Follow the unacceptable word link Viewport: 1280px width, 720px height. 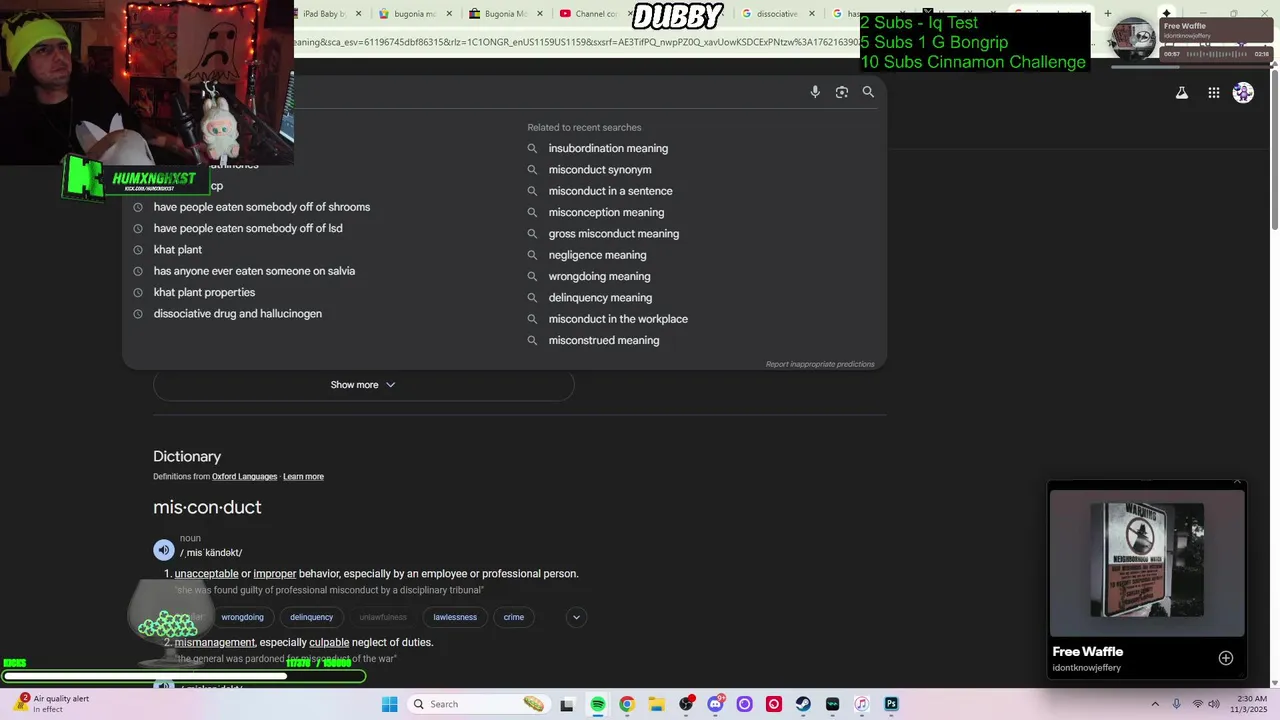tap(206, 574)
